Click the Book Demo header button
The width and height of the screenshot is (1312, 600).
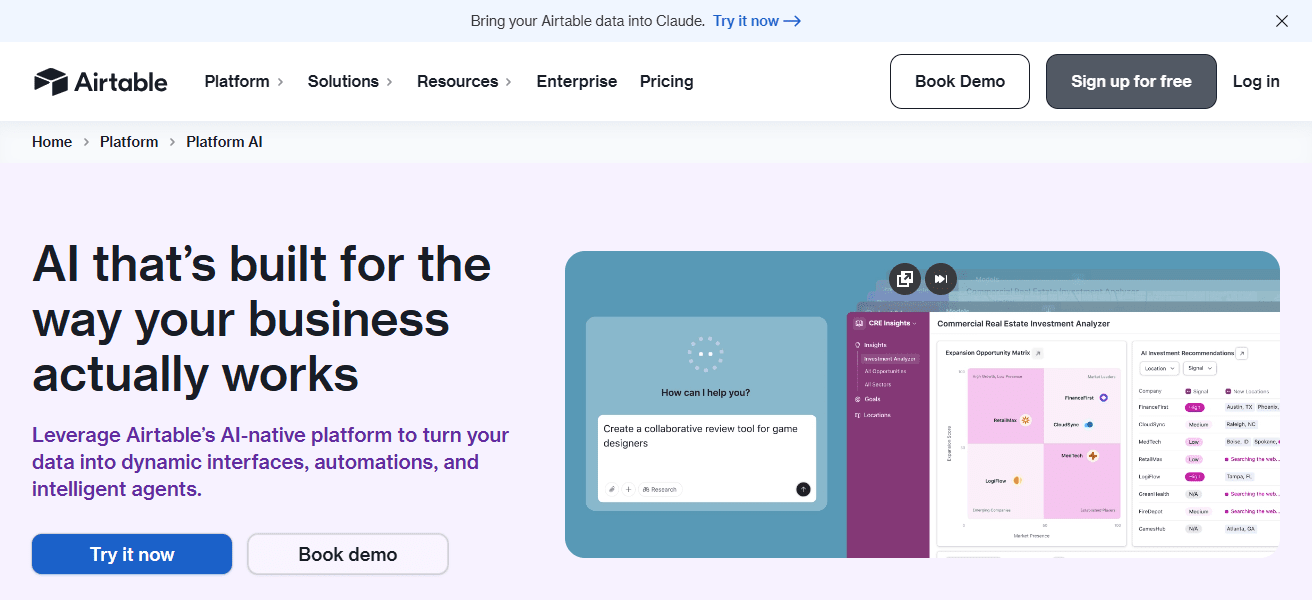960,82
